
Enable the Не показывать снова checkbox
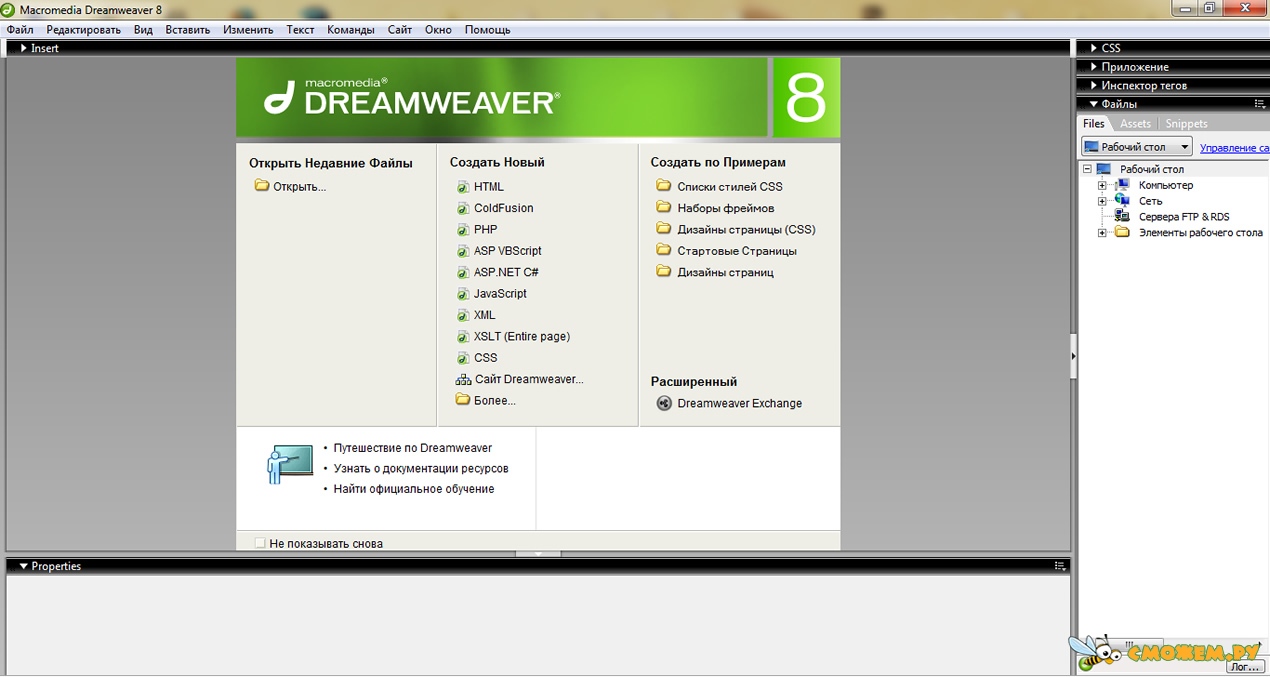(x=260, y=543)
